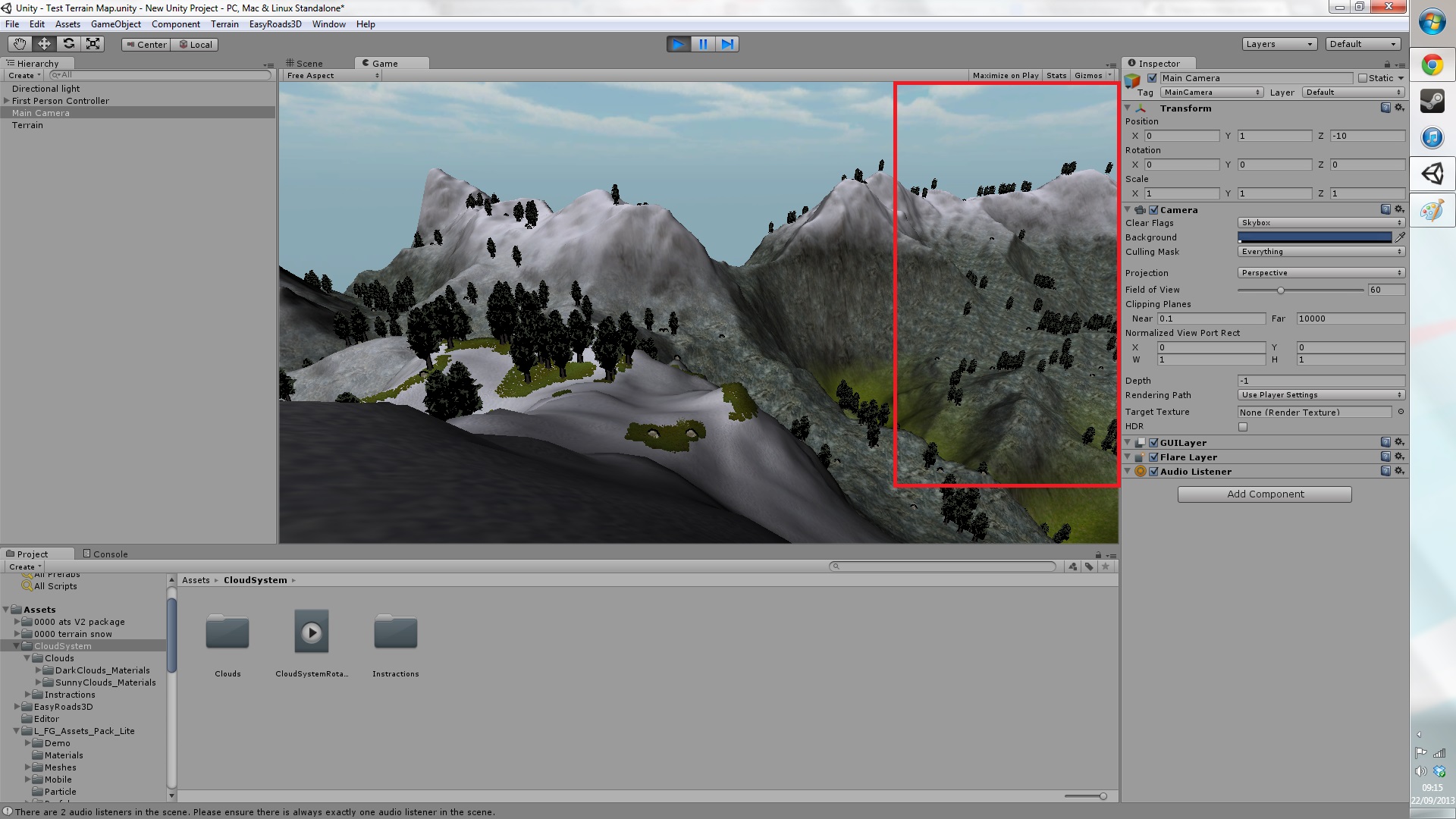Toggle Main Camera active checkbox

point(1153,78)
